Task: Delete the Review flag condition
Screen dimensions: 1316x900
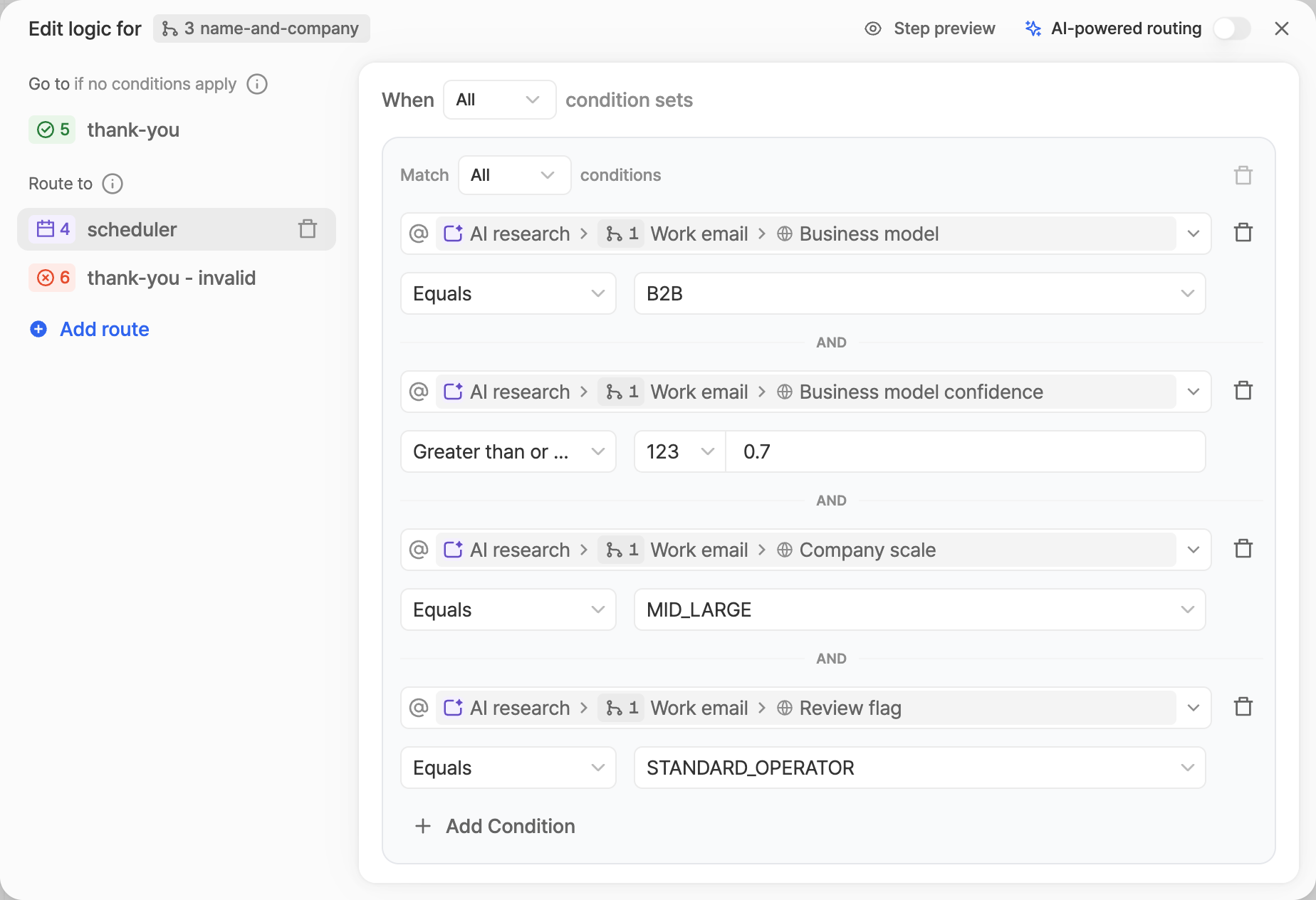Action: point(1243,707)
